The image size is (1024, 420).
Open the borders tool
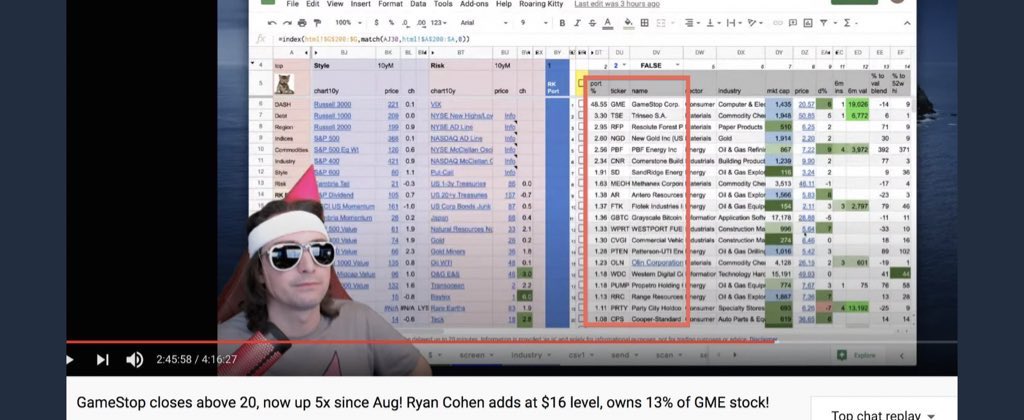pos(644,23)
